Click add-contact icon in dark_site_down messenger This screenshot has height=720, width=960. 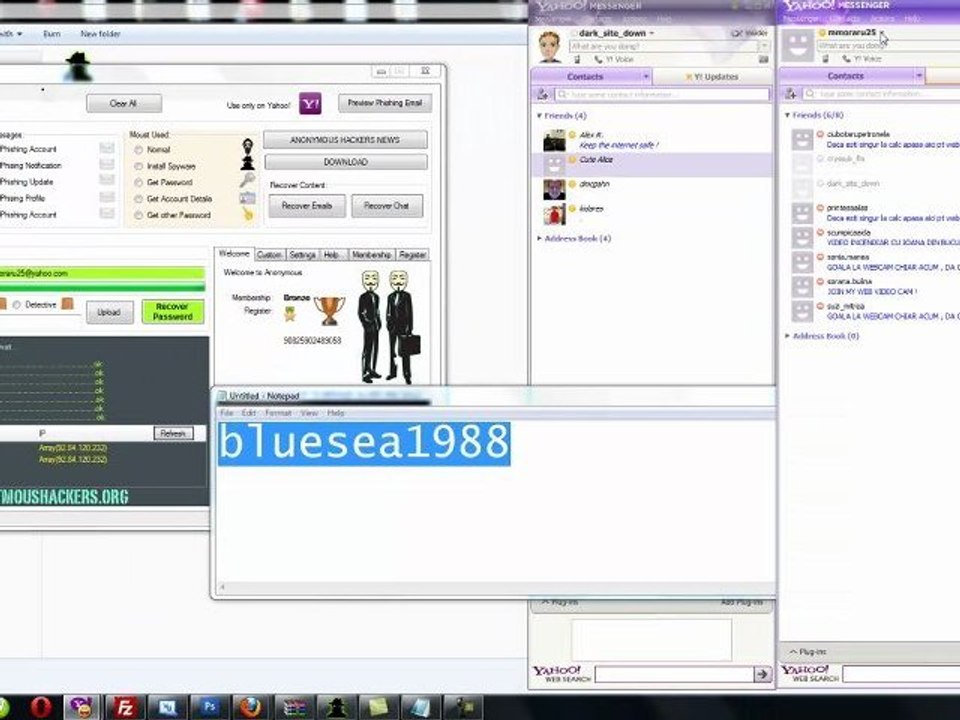coord(542,94)
